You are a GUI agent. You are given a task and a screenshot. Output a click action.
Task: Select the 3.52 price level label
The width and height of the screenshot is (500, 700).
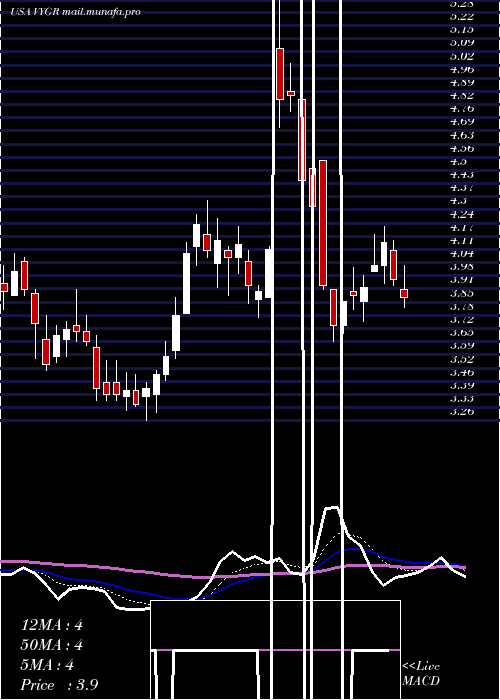pos(462,359)
